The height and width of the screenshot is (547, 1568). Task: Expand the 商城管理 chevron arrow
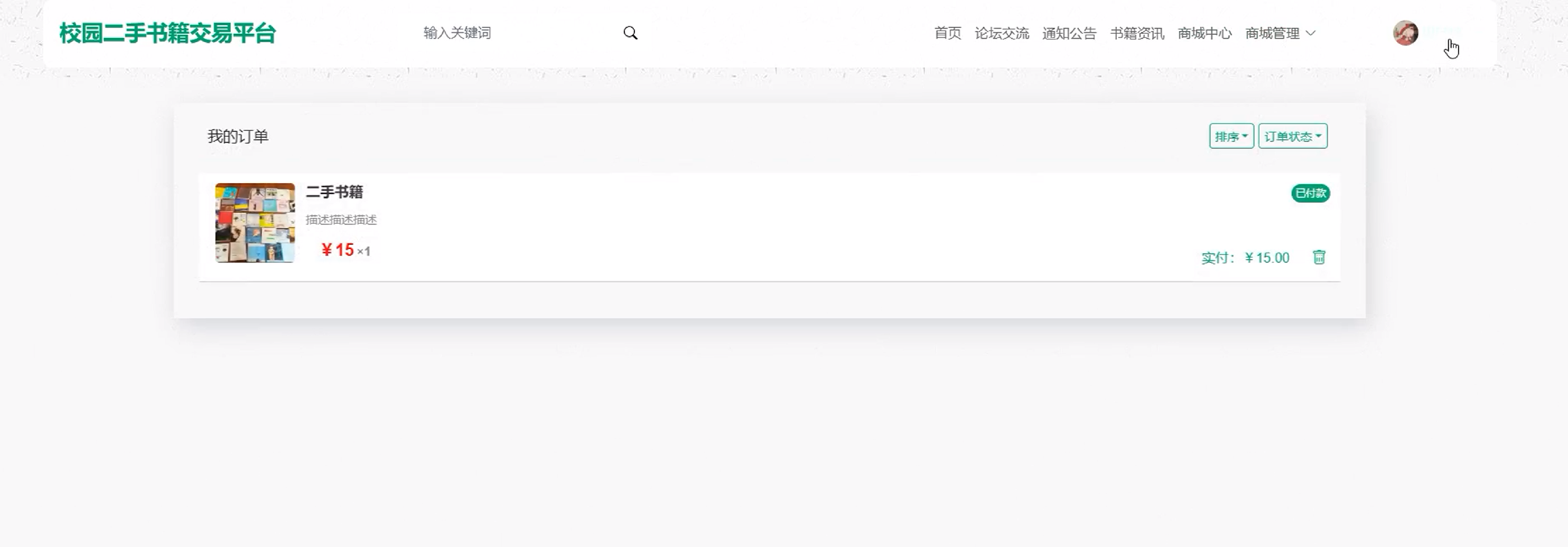coord(1311,33)
